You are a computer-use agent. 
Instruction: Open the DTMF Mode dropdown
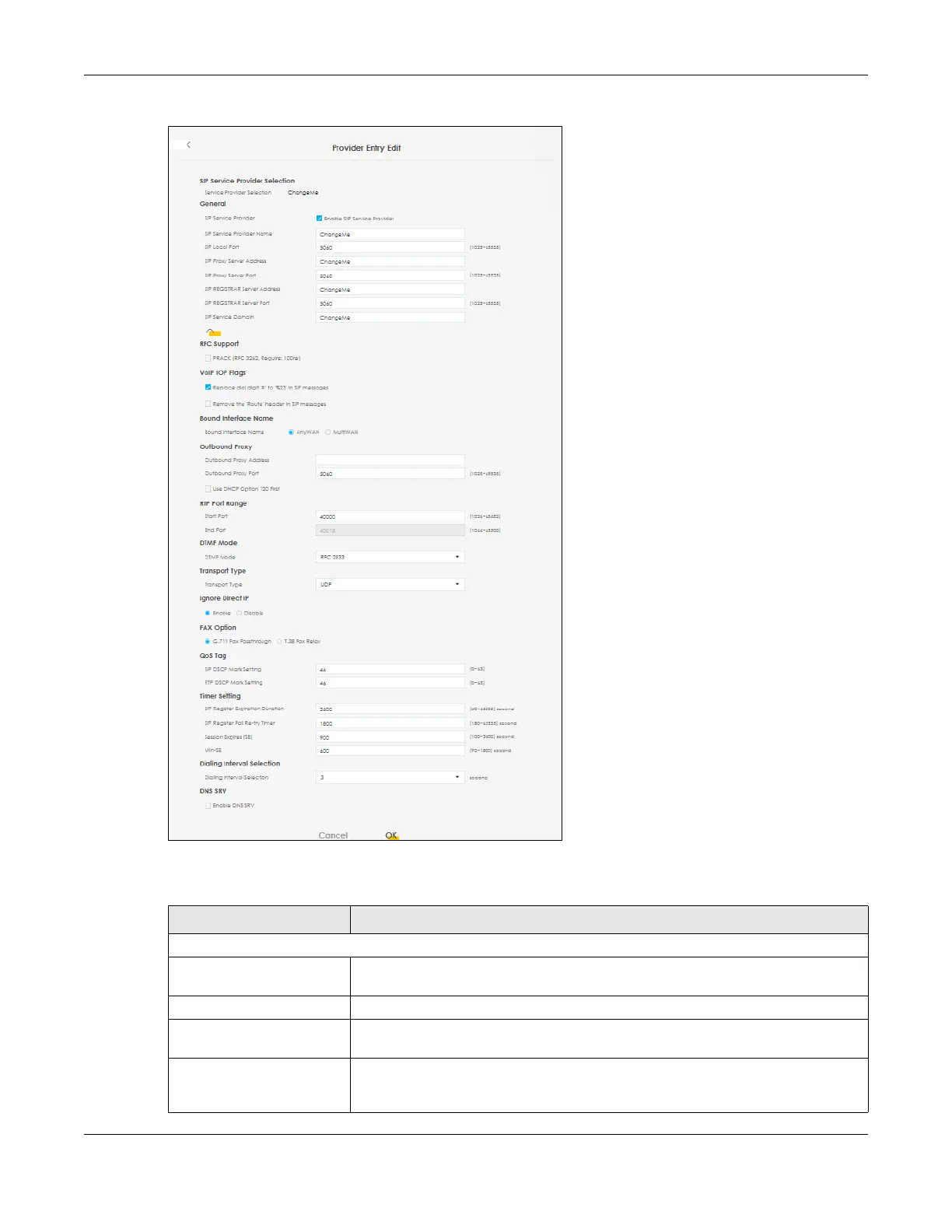coord(390,557)
